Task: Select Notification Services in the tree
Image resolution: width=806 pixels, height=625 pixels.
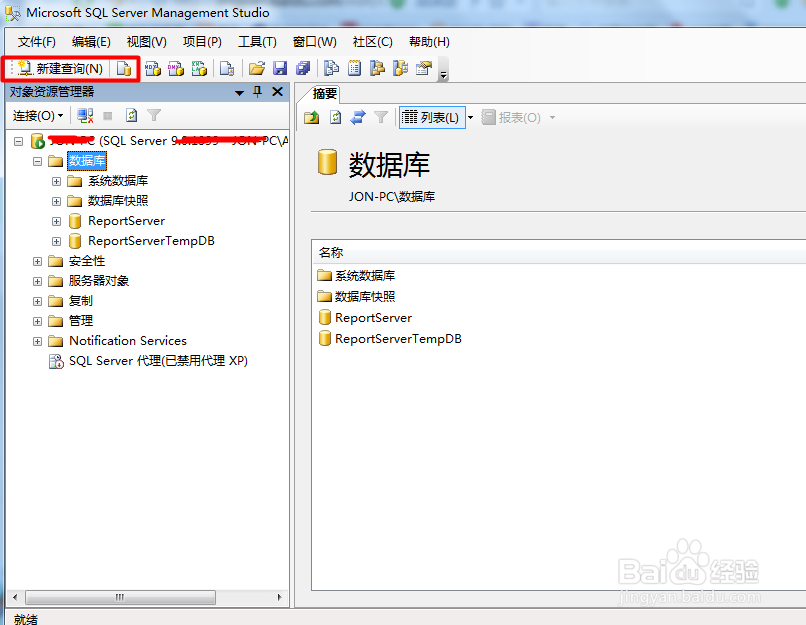Action: coord(127,341)
